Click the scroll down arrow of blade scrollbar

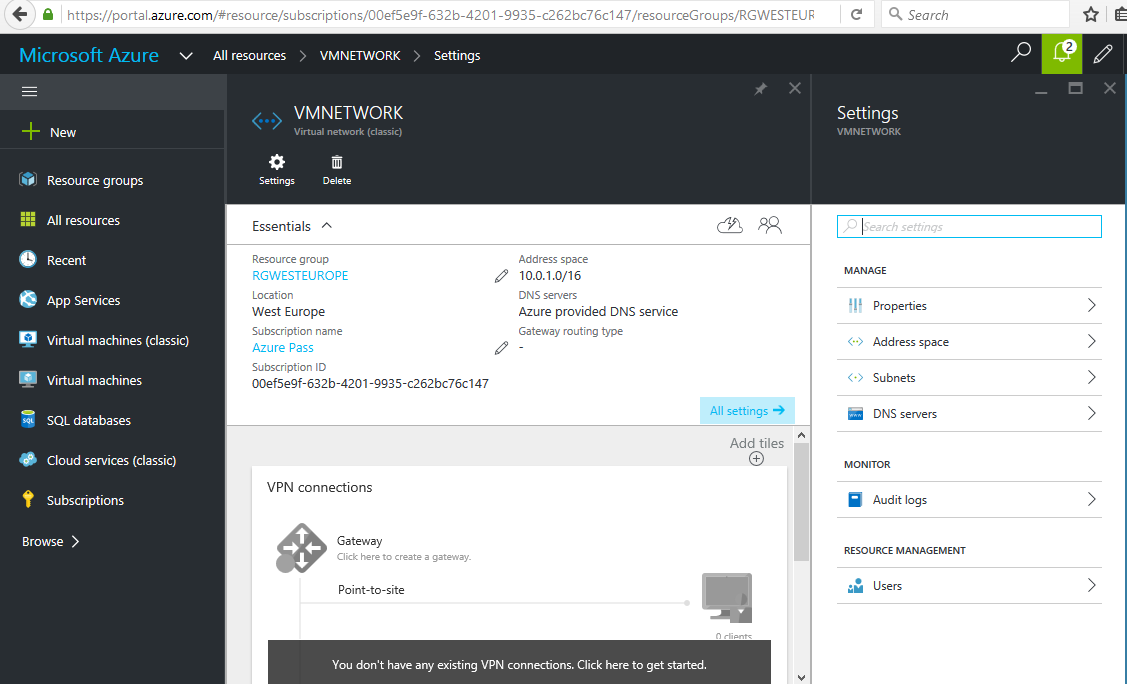801,677
